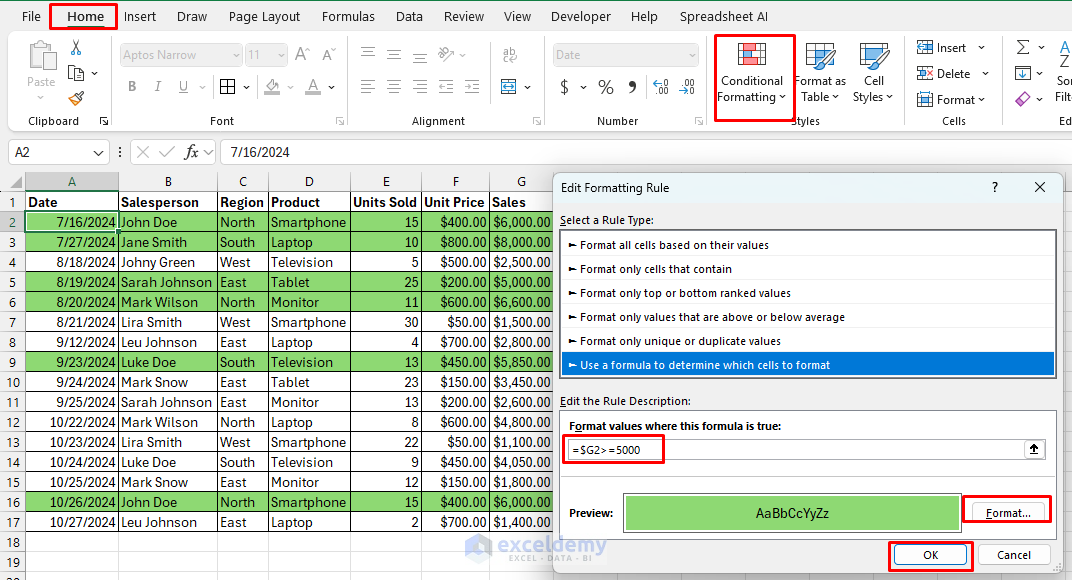Click Align Right icon
This screenshot has width=1072, height=580.
420,86
